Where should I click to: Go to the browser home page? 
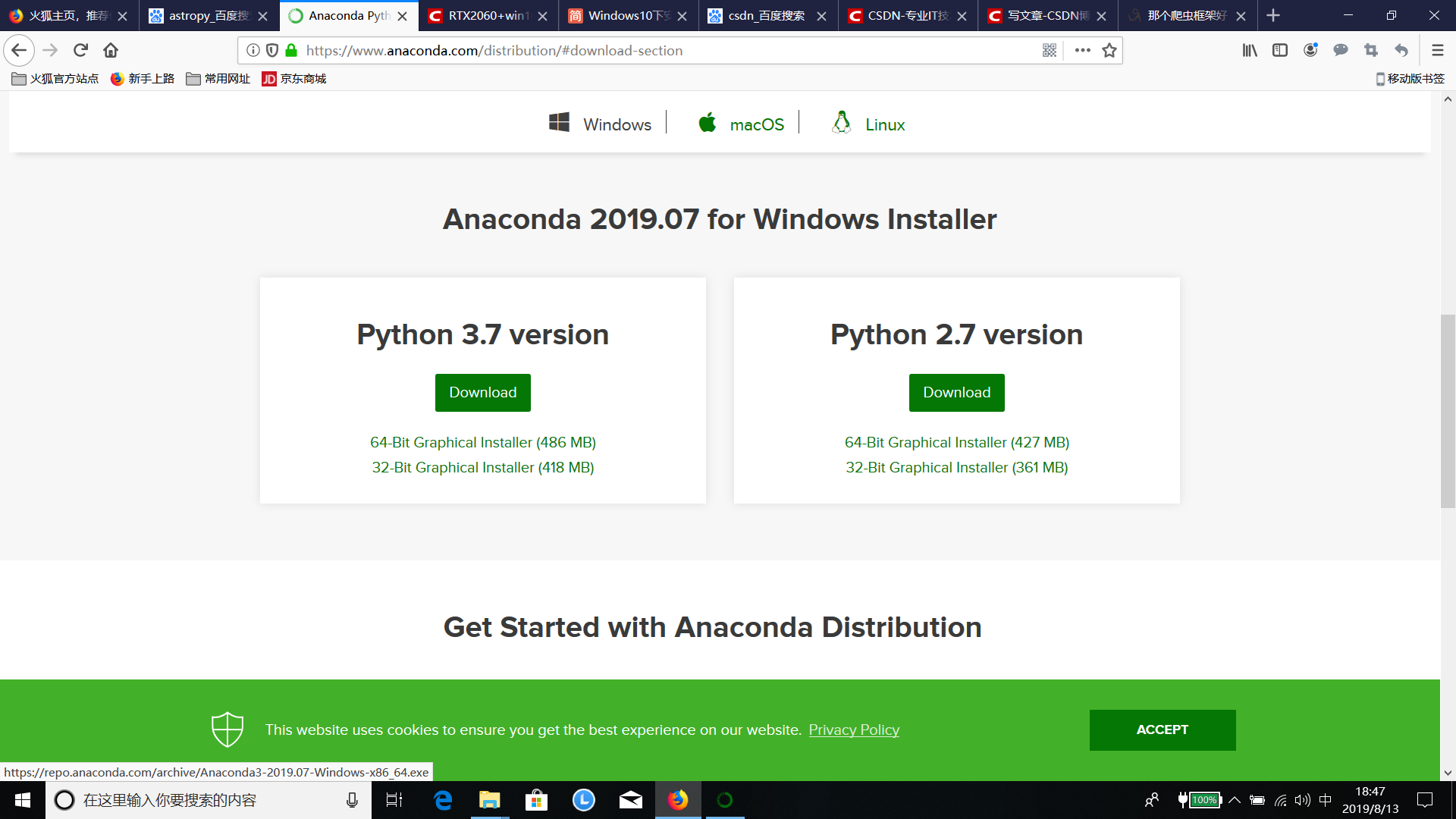[x=111, y=50]
